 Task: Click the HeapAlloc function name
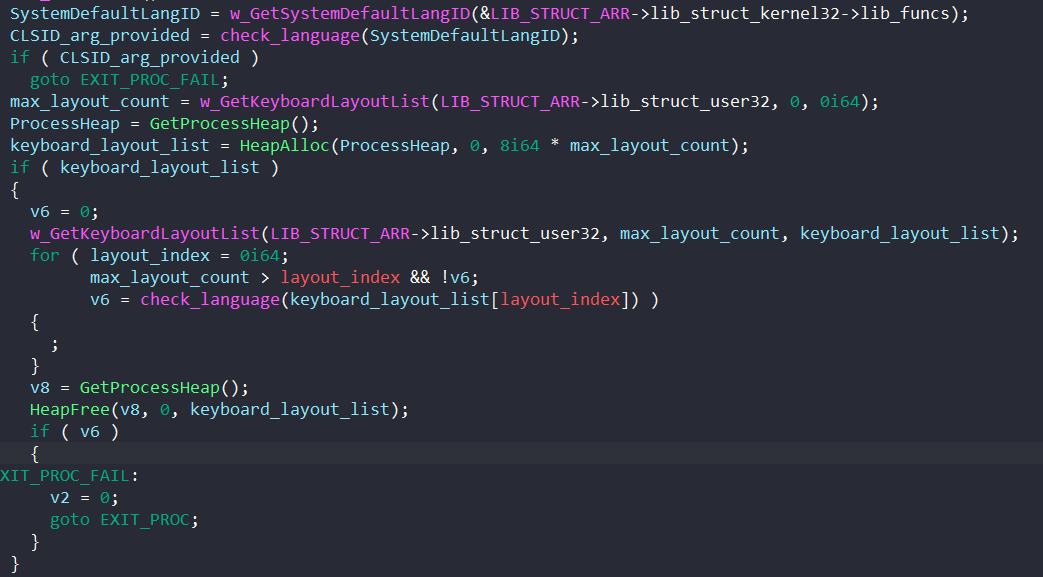(x=285, y=146)
